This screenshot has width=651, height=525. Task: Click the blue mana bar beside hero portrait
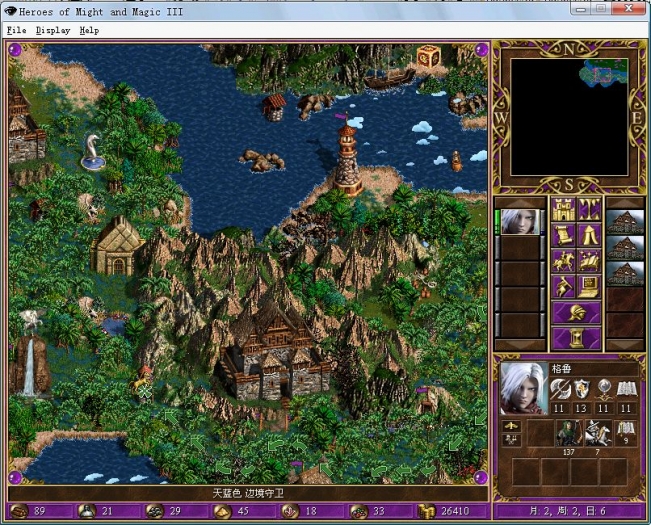click(x=543, y=222)
